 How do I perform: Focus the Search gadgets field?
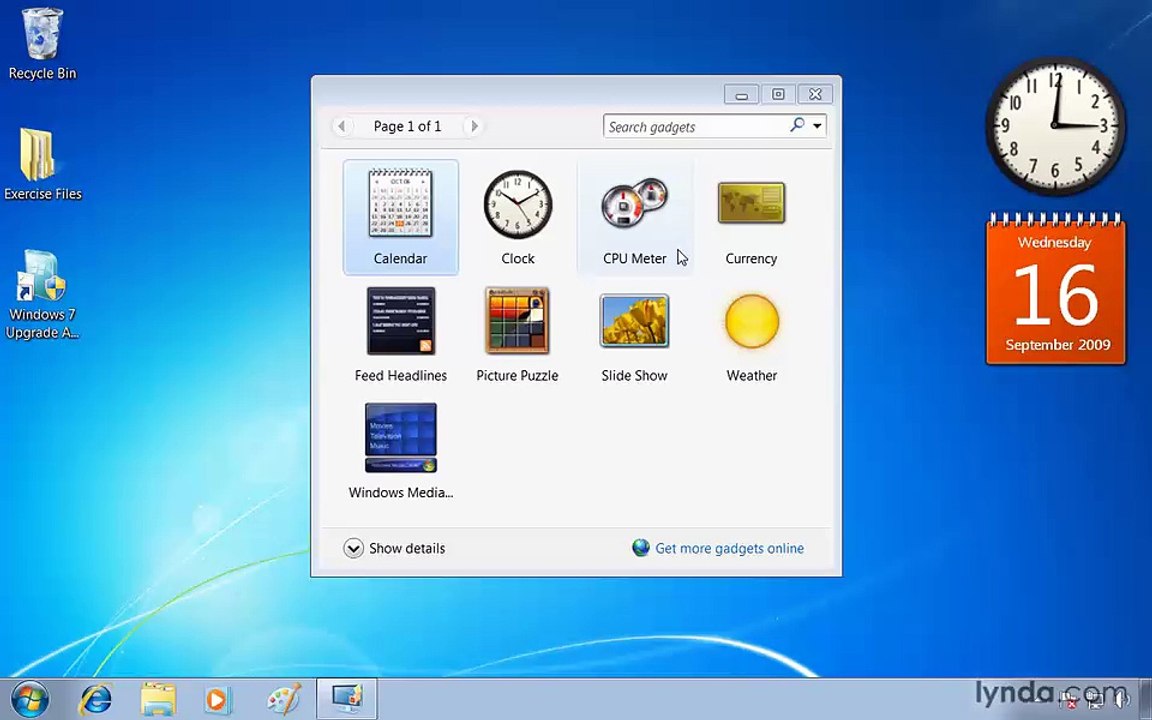pyautogui.click(x=696, y=126)
